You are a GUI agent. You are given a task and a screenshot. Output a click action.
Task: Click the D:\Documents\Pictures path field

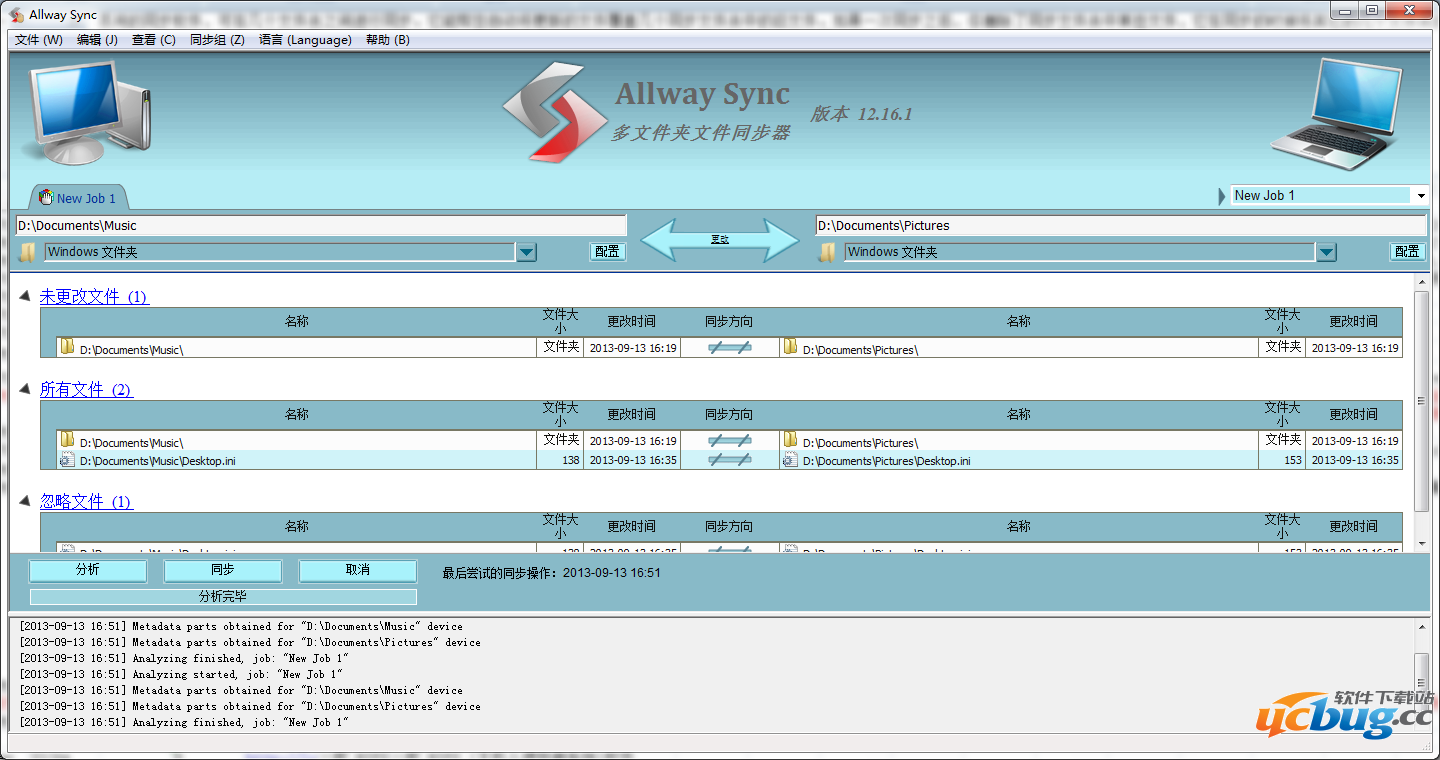[1121, 225]
